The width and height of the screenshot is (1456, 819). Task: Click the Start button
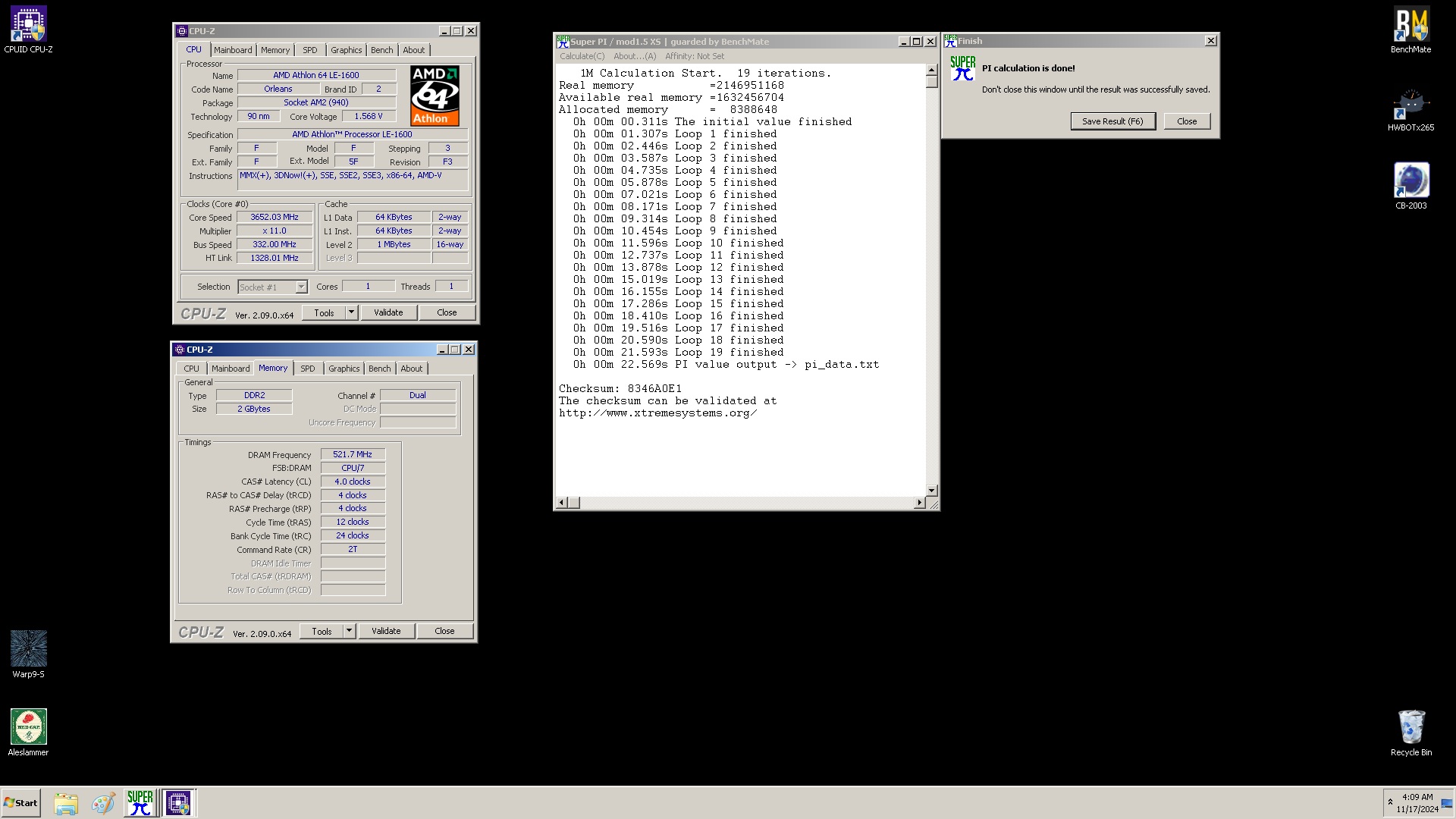(x=21, y=802)
